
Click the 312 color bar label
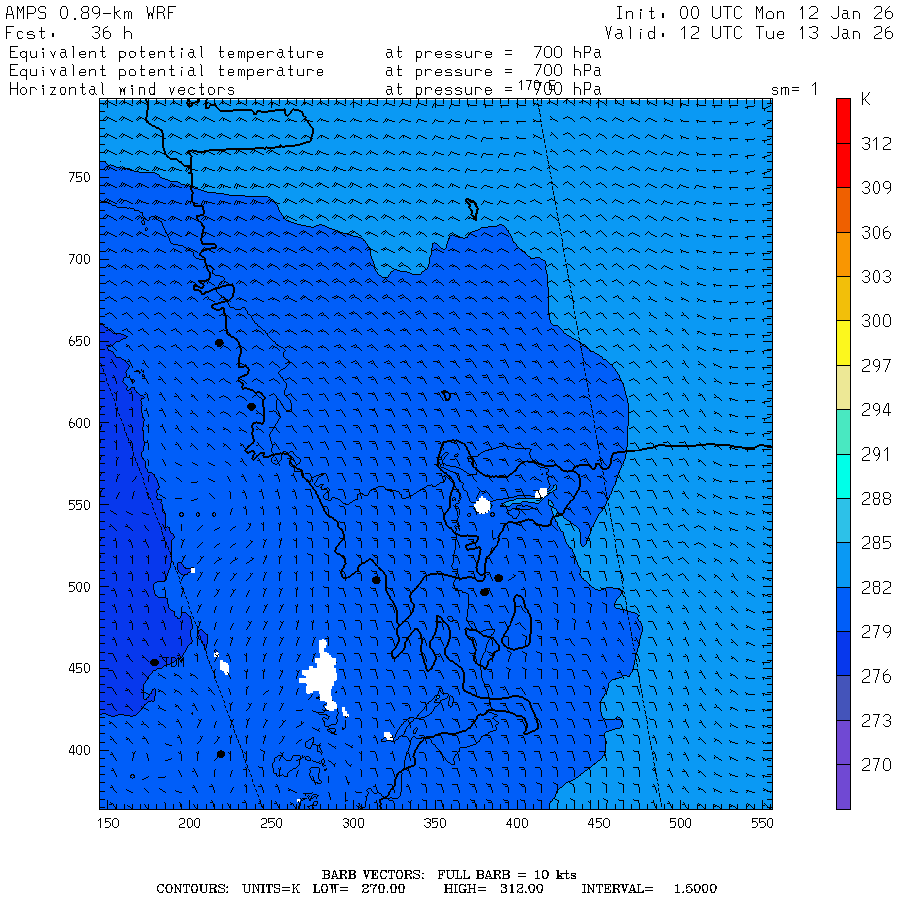[876, 143]
